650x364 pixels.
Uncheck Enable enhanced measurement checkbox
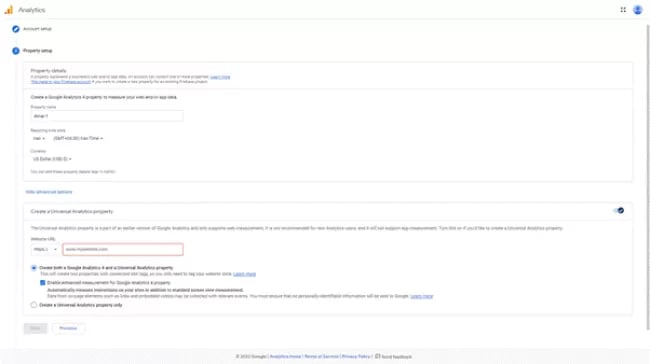click(x=42, y=283)
